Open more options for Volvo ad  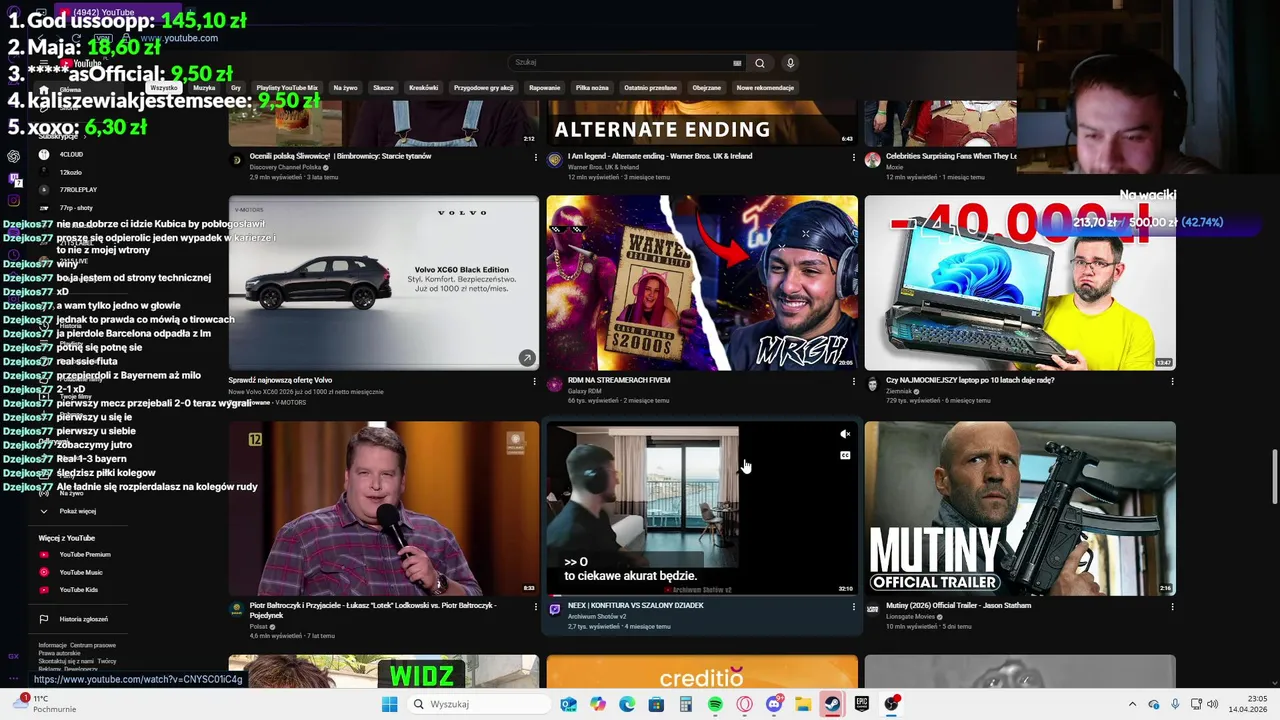coord(534,382)
